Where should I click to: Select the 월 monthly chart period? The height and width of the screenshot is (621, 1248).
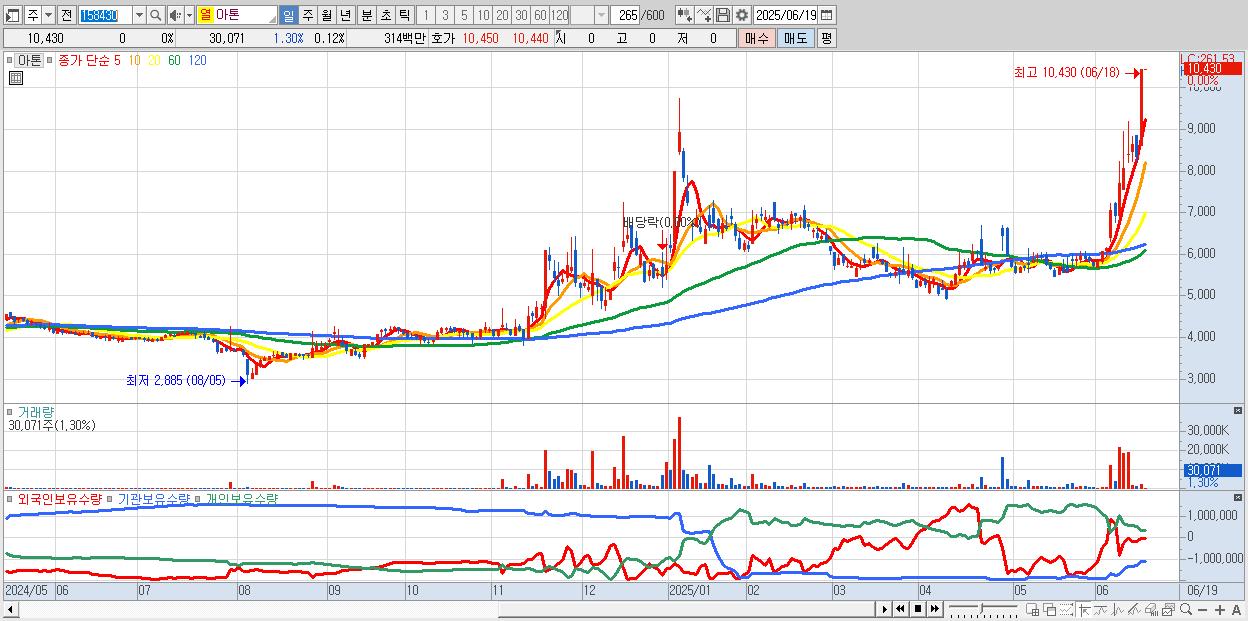point(326,15)
